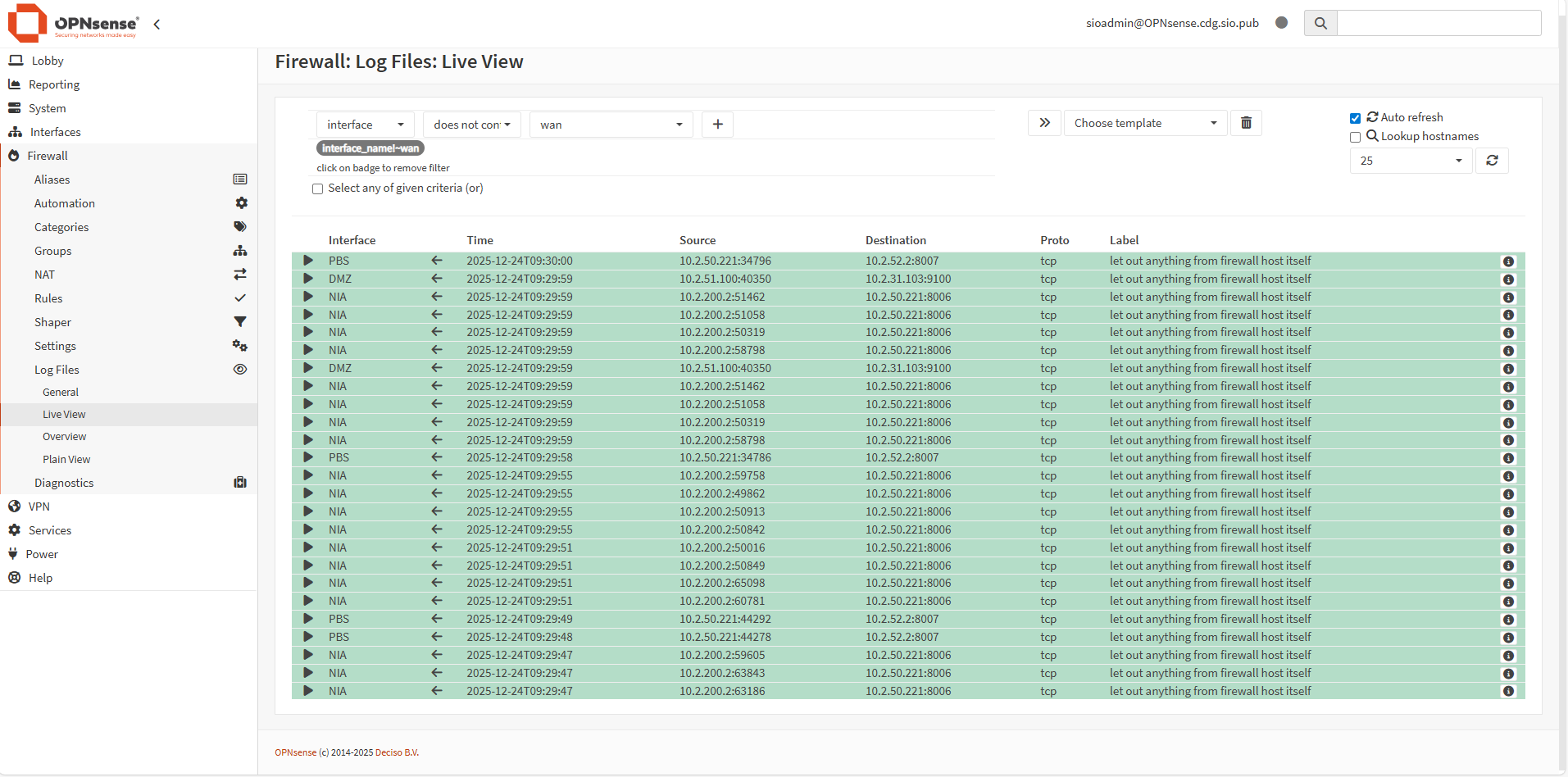Expand the first DMZ log row triangle
This screenshot has width=1568, height=777.
pyautogui.click(x=308, y=279)
